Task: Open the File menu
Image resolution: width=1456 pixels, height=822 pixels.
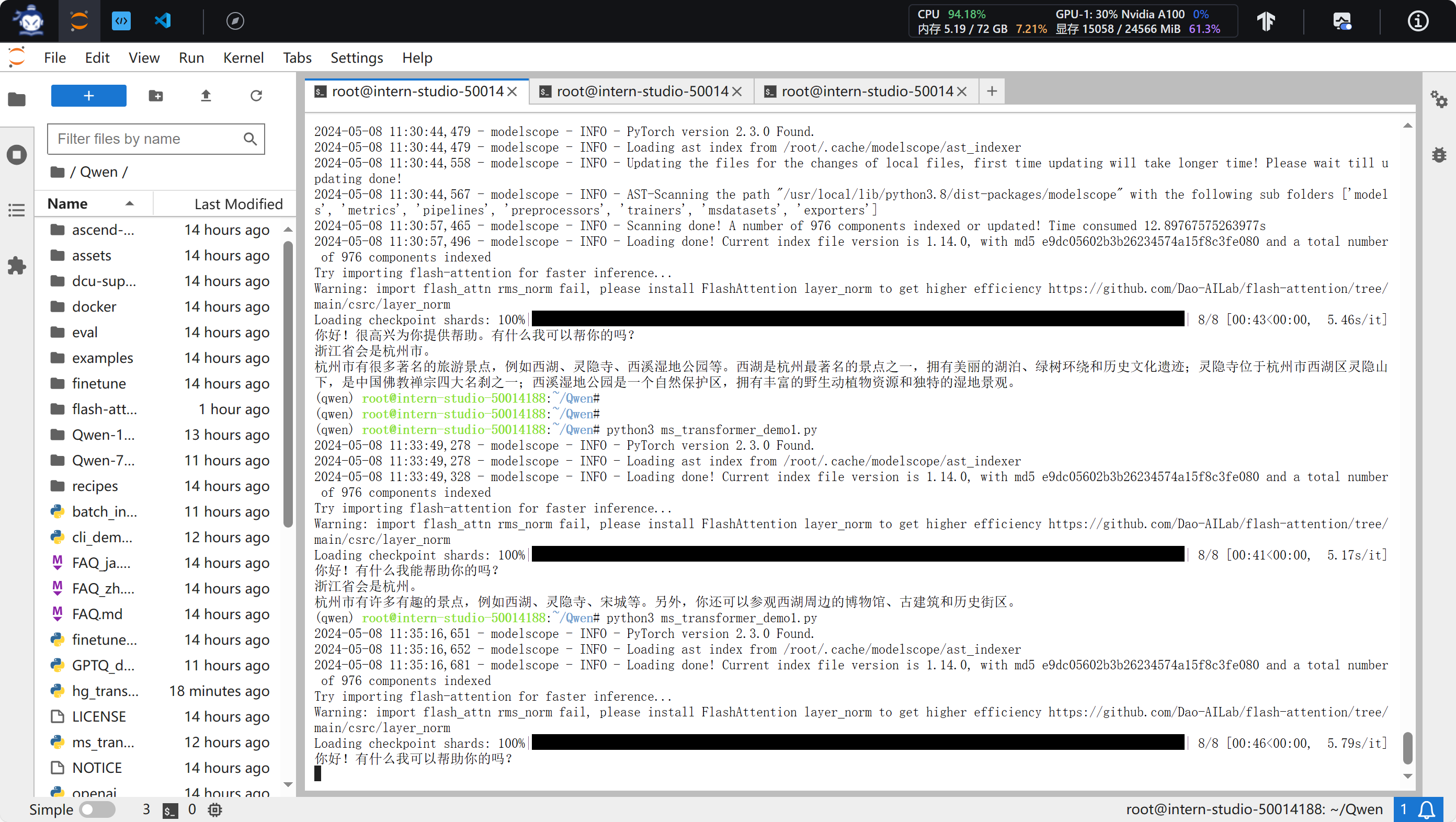Action: 55,58
